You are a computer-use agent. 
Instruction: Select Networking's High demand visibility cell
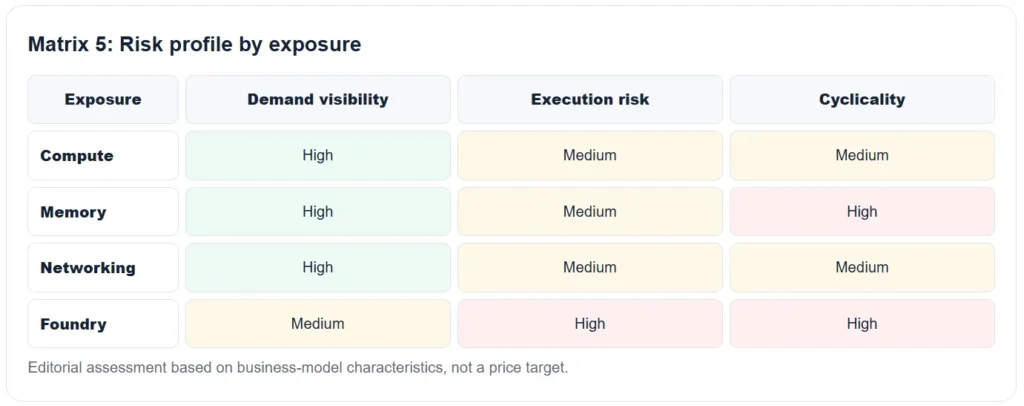click(318, 268)
